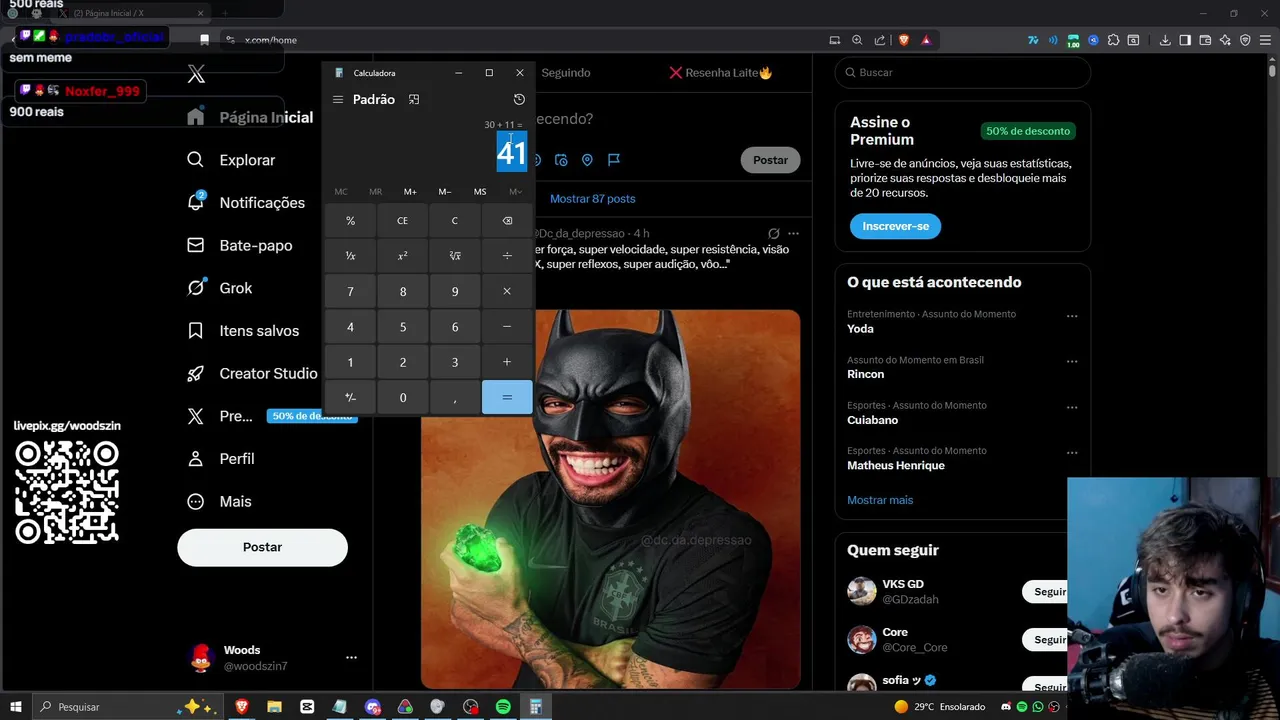The image size is (1280, 720).
Task: Click digit 7 on Calculator keypad
Action: (x=350, y=291)
